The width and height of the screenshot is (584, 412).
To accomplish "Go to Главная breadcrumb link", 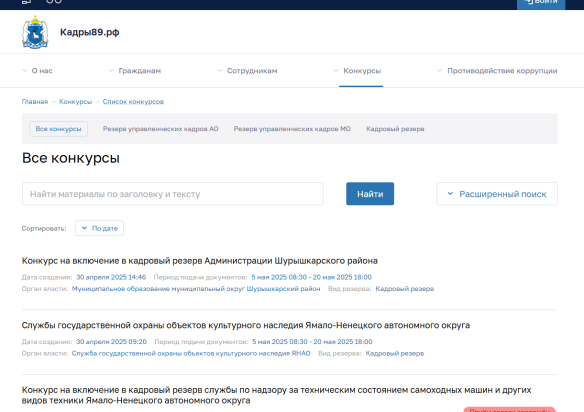I will click(35, 102).
